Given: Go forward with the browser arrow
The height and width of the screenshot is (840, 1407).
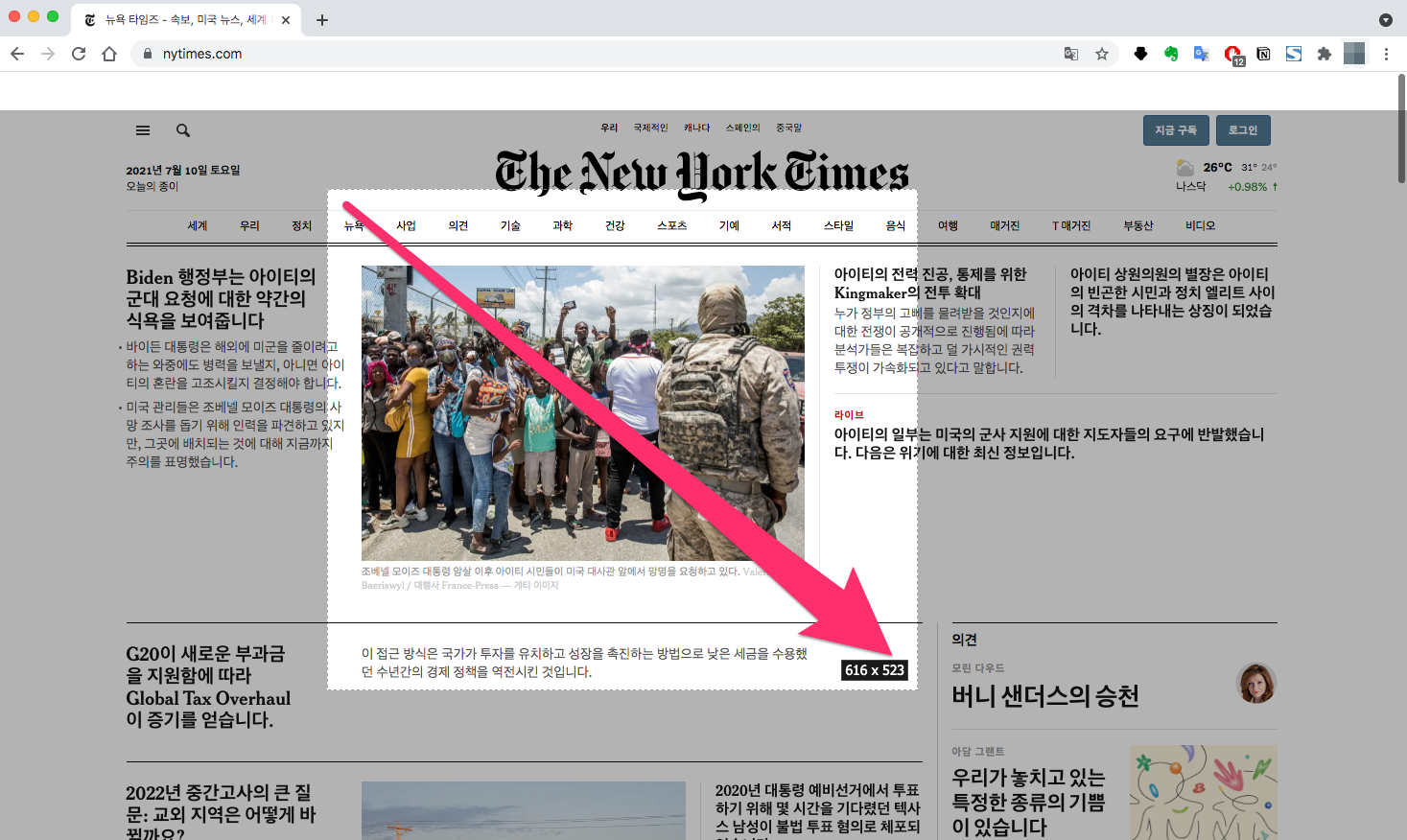Looking at the screenshot, I should click(48, 54).
